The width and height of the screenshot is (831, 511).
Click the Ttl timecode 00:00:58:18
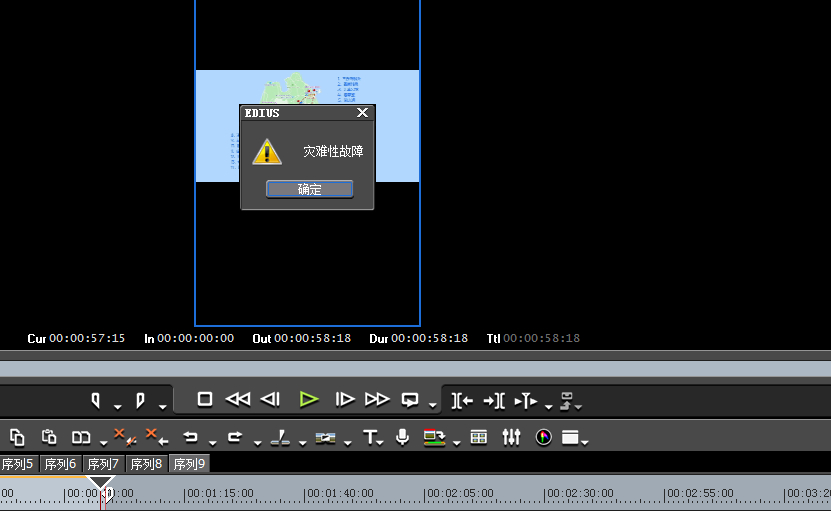click(x=542, y=338)
